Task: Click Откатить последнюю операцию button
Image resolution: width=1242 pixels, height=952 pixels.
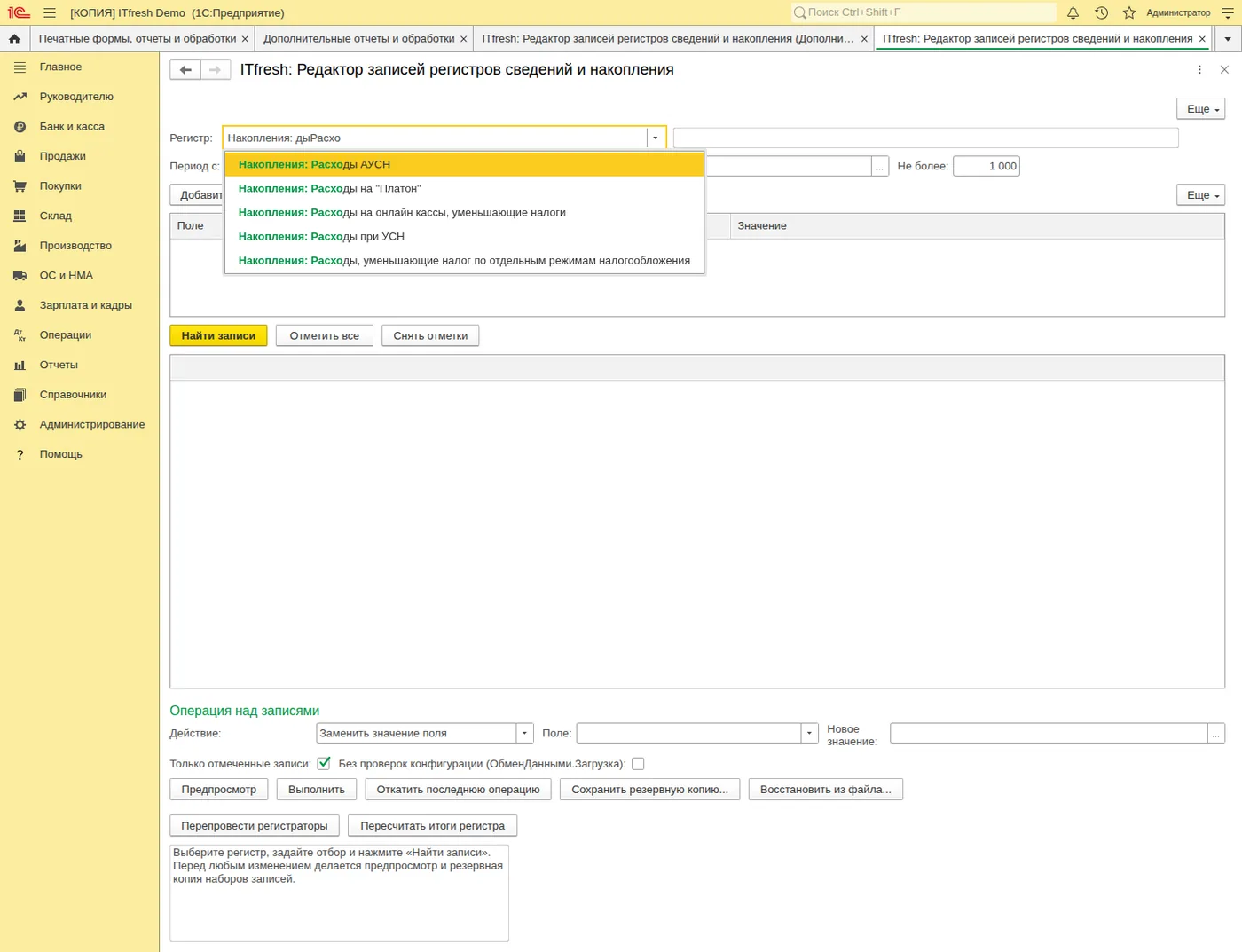Action: coord(458,790)
